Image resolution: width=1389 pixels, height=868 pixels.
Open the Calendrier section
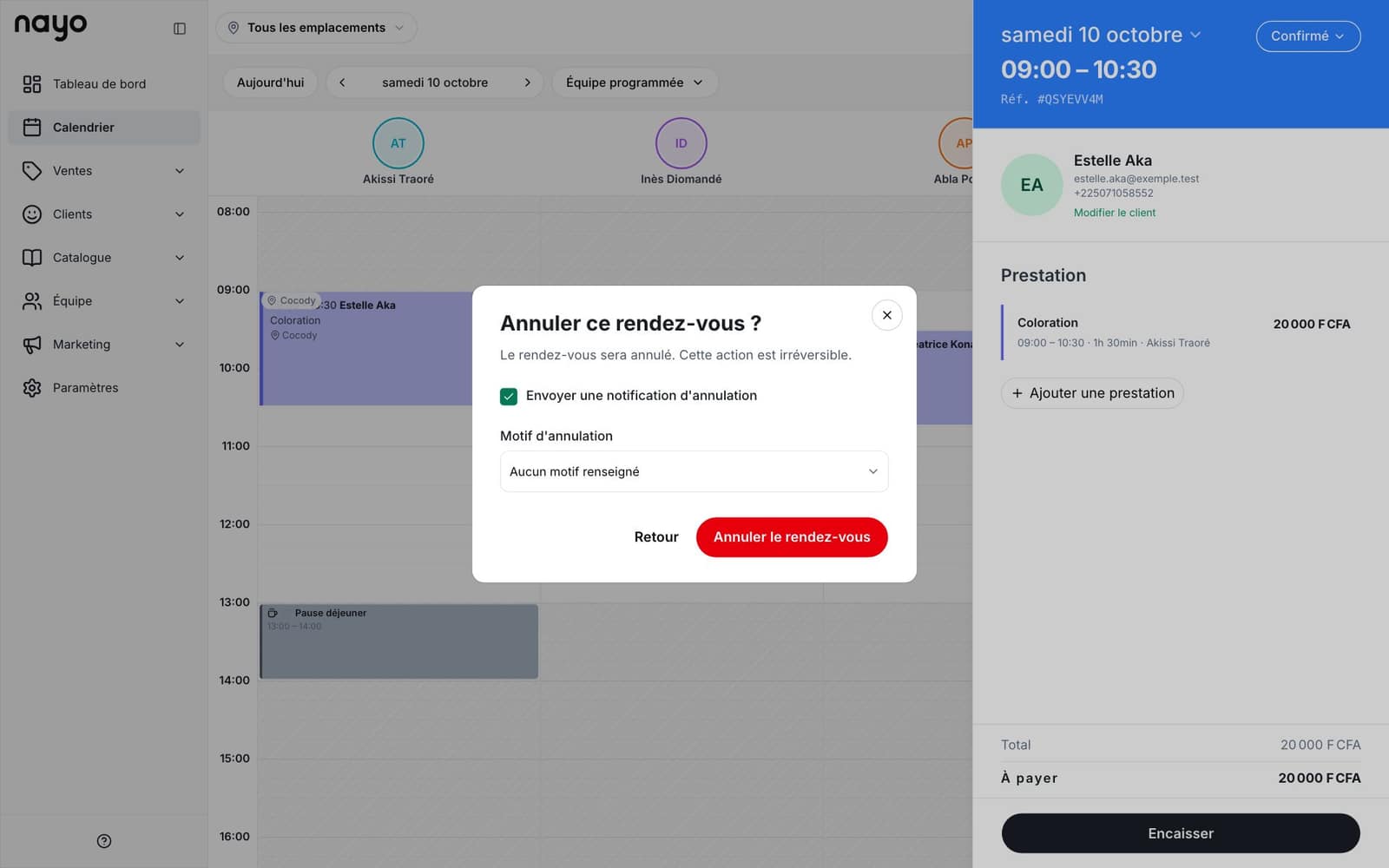pos(104,128)
